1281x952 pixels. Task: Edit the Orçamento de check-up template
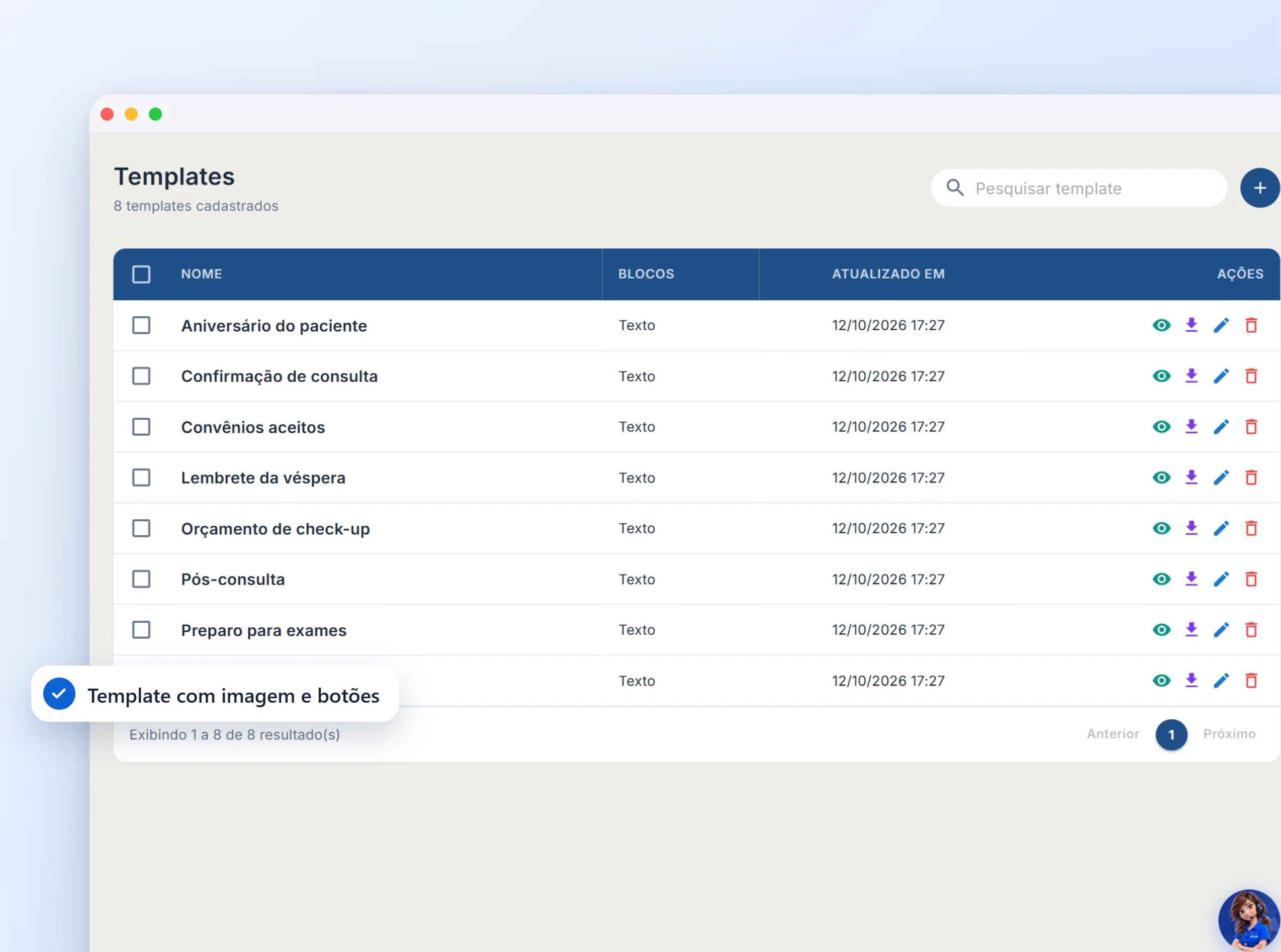tap(1221, 528)
